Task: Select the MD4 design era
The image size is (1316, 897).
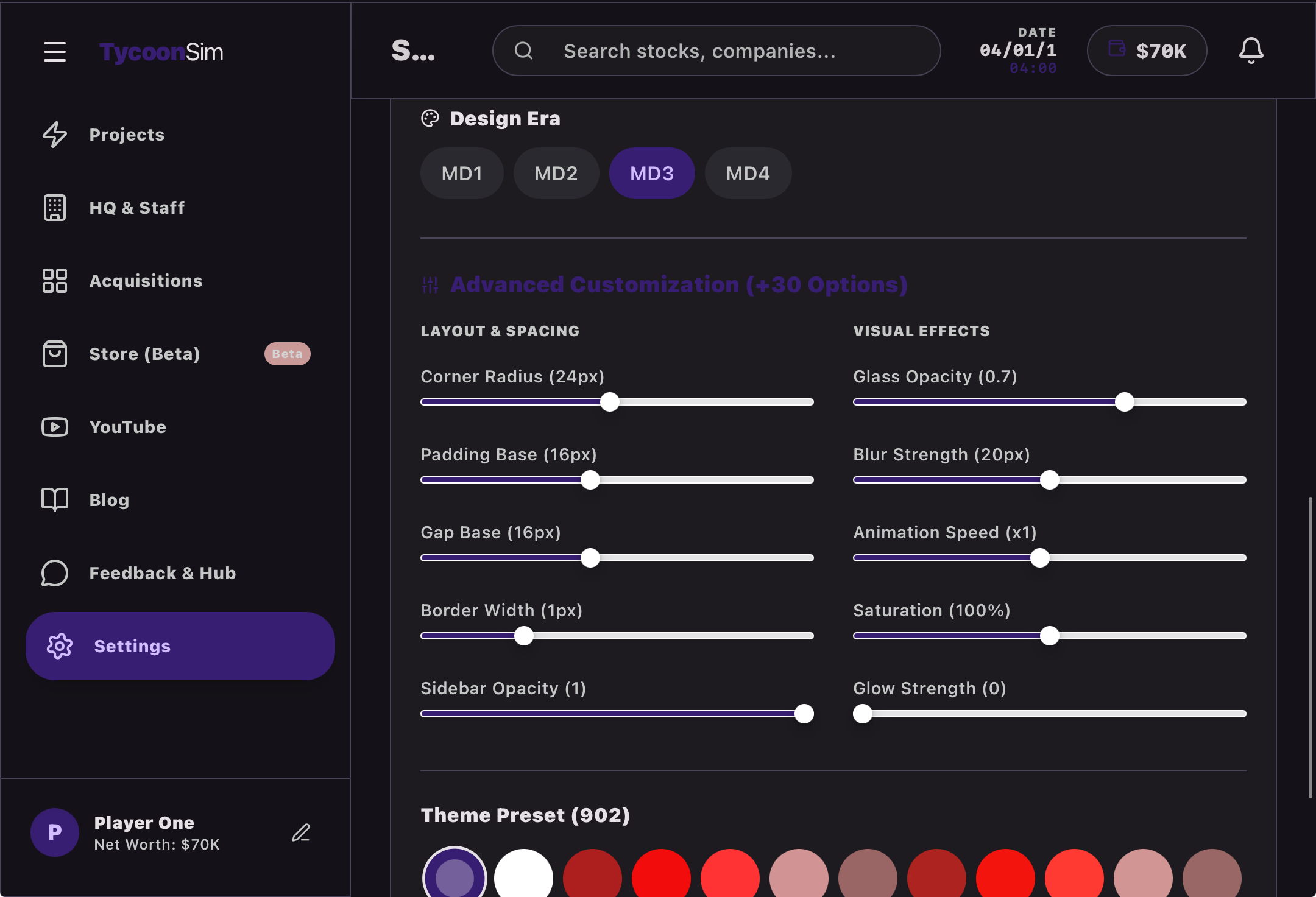Action: click(x=748, y=174)
